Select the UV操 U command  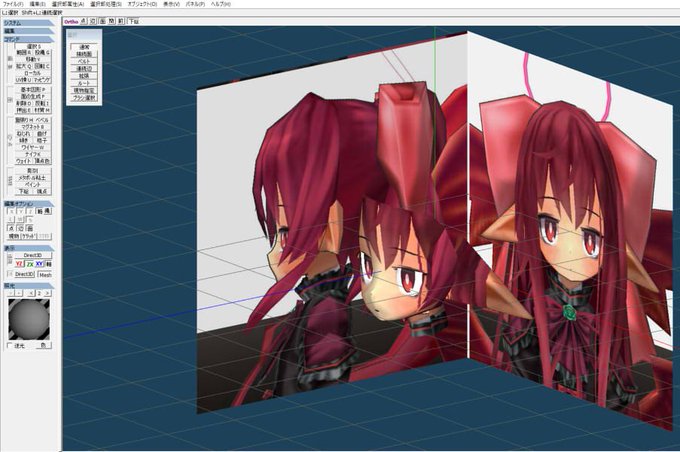pos(24,80)
